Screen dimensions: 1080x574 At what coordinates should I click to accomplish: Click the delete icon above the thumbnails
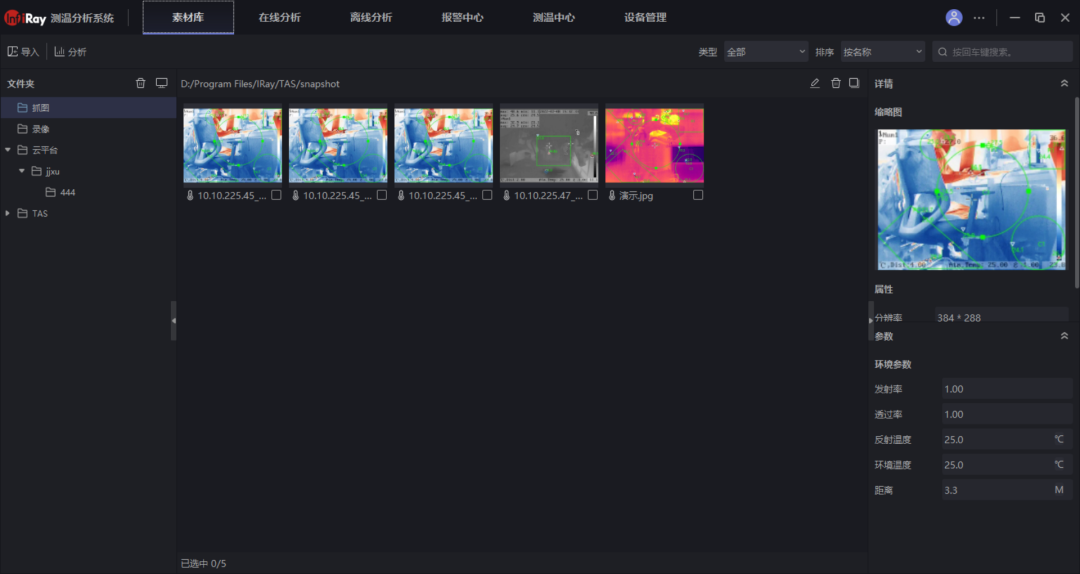click(836, 84)
